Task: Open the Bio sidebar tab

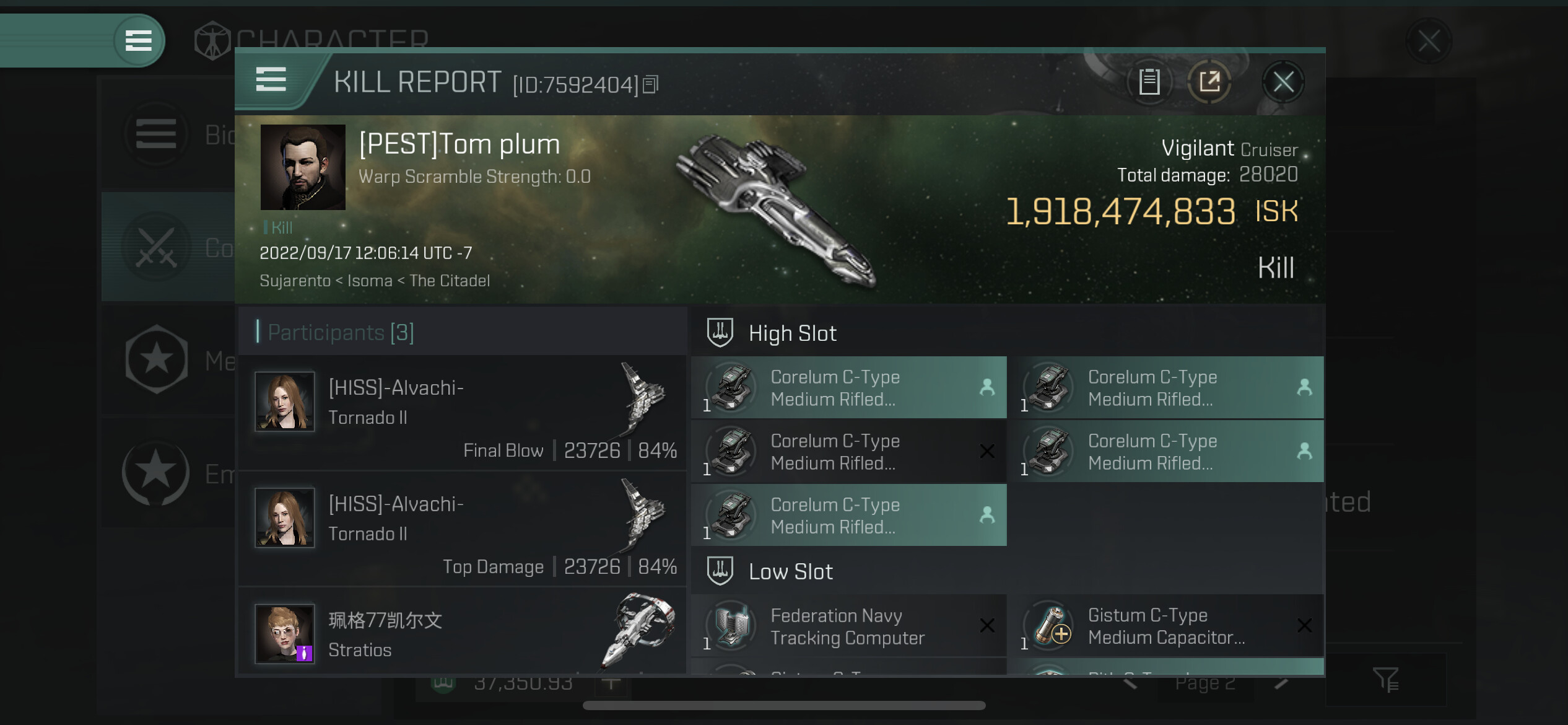Action: tap(156, 134)
